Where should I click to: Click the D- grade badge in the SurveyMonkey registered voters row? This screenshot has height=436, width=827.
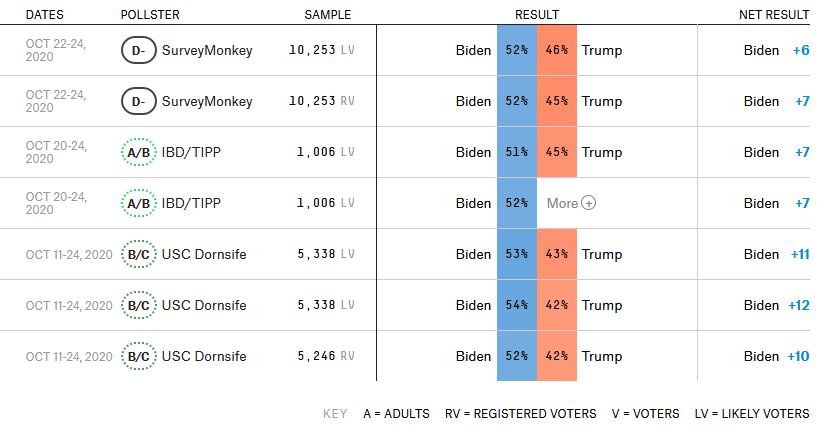pos(139,101)
